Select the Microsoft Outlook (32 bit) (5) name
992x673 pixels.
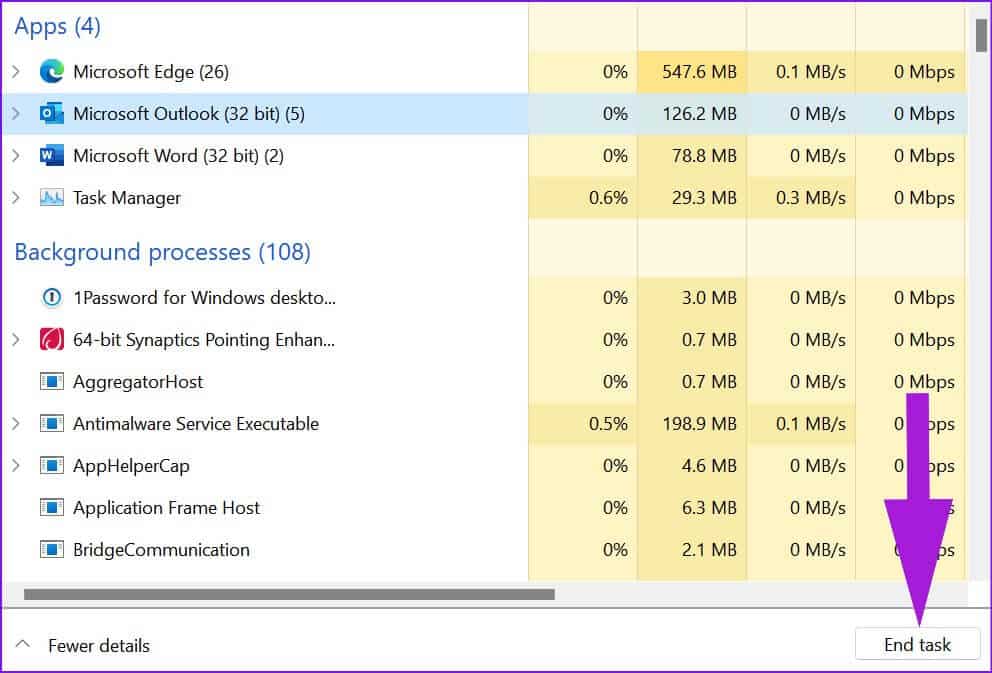click(189, 114)
